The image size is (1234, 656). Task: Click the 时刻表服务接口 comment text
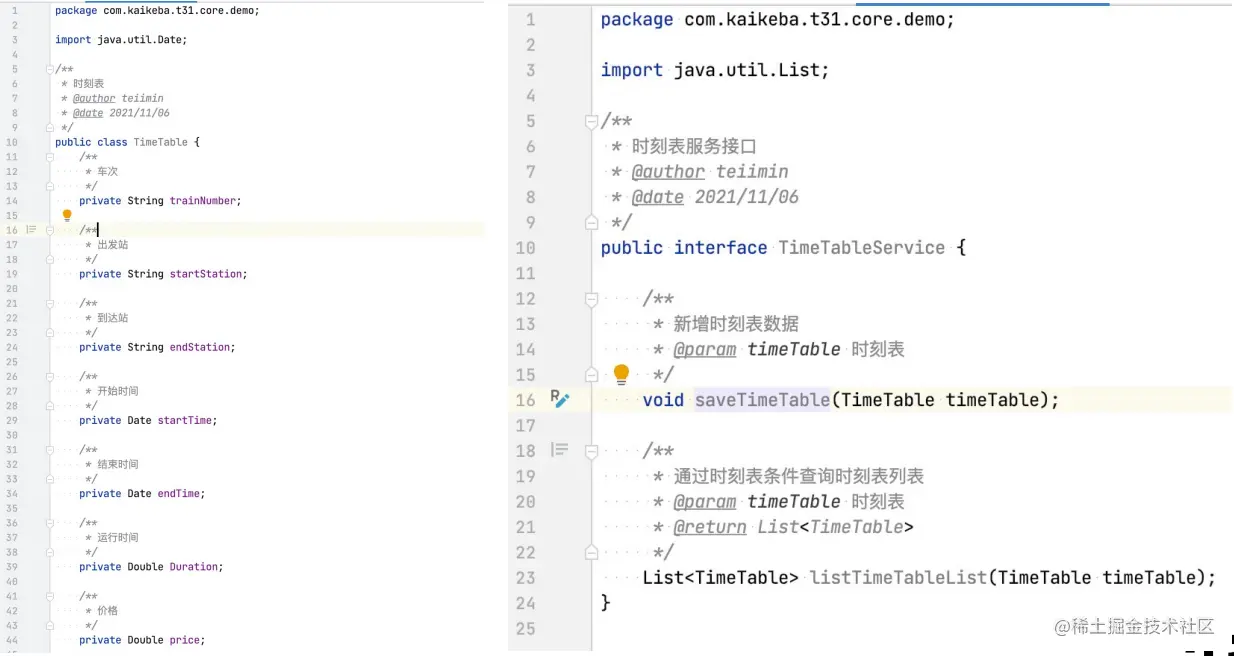click(694, 147)
